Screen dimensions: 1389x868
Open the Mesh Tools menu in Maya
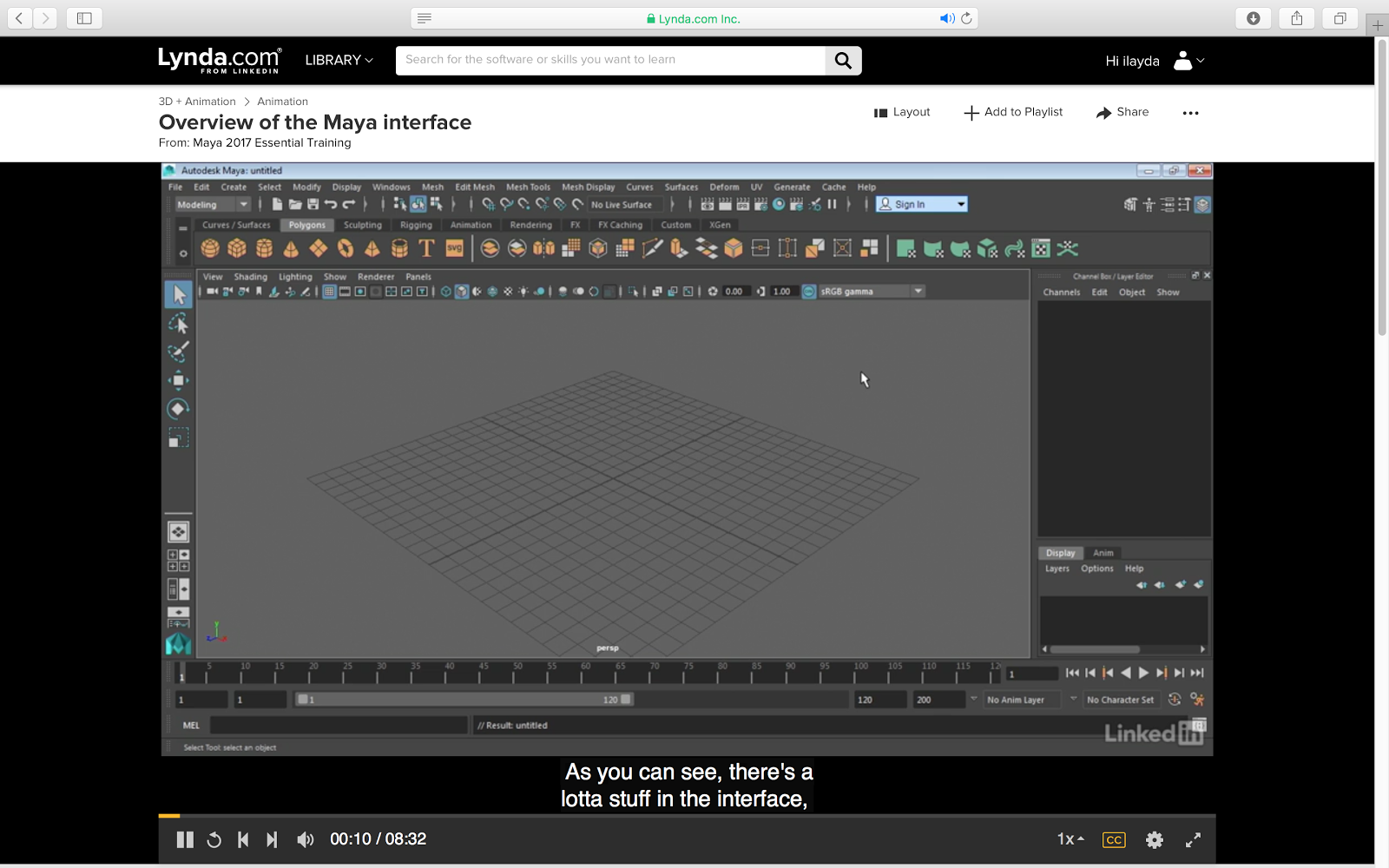click(529, 187)
